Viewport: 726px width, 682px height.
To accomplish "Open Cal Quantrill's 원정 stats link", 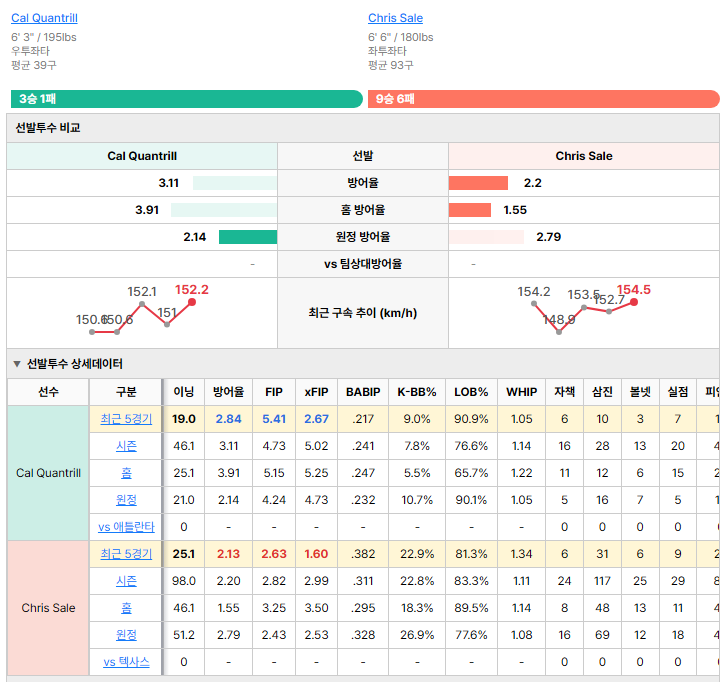I will 126,500.
